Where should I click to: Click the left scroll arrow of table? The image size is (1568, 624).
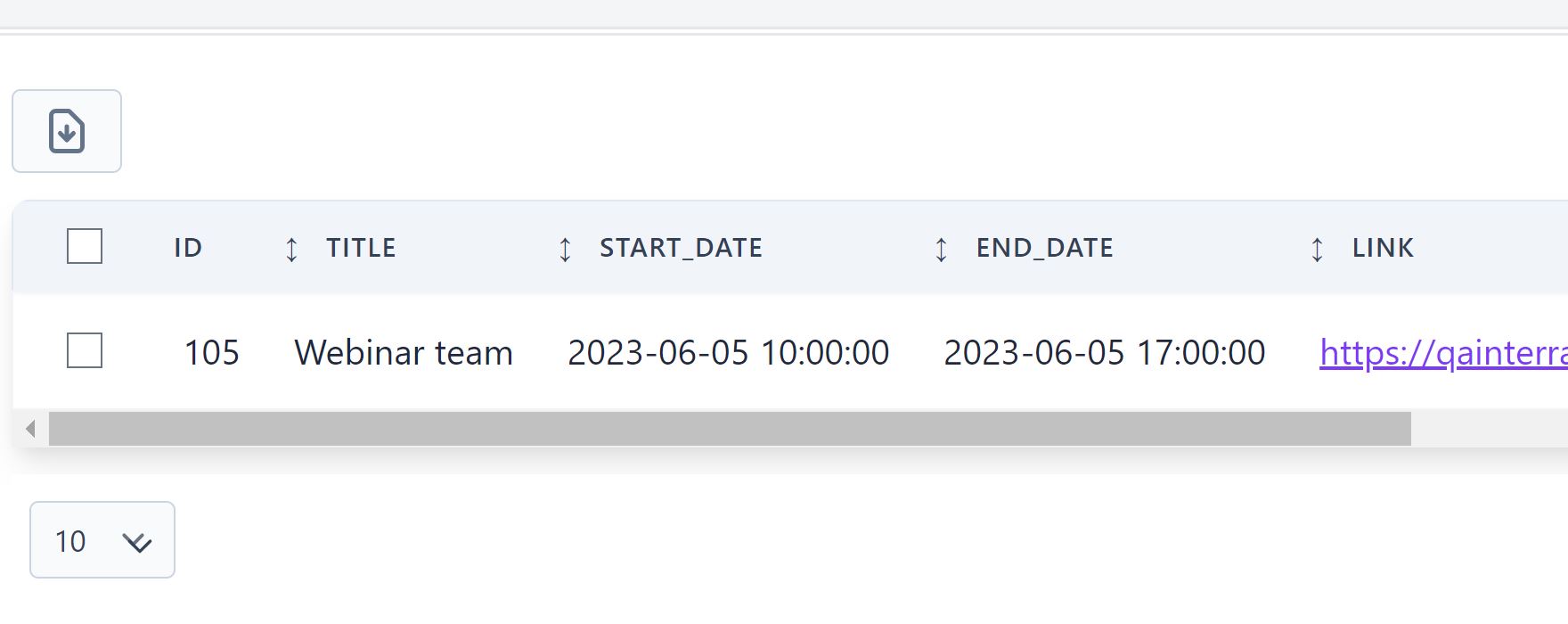[30, 429]
